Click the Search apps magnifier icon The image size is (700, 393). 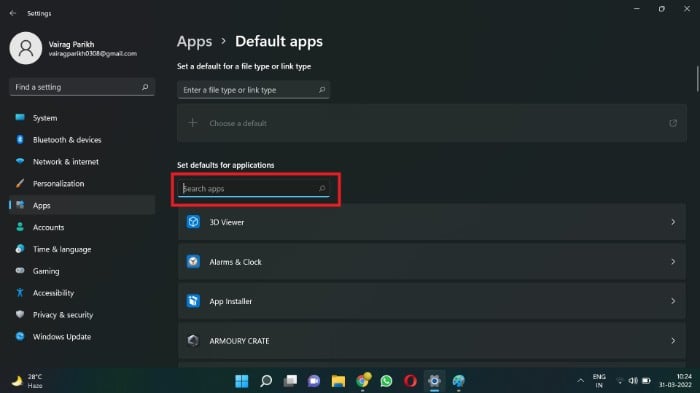coord(322,188)
